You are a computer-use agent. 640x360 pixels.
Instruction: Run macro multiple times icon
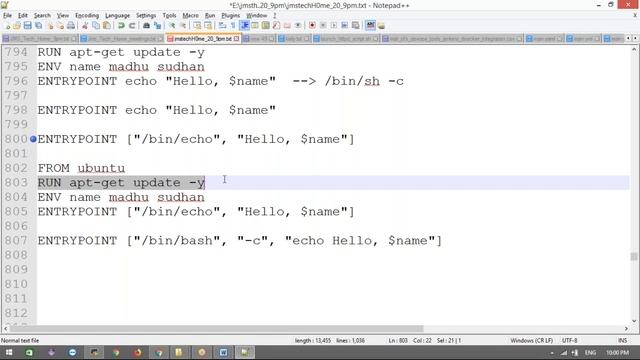pos(344,26)
